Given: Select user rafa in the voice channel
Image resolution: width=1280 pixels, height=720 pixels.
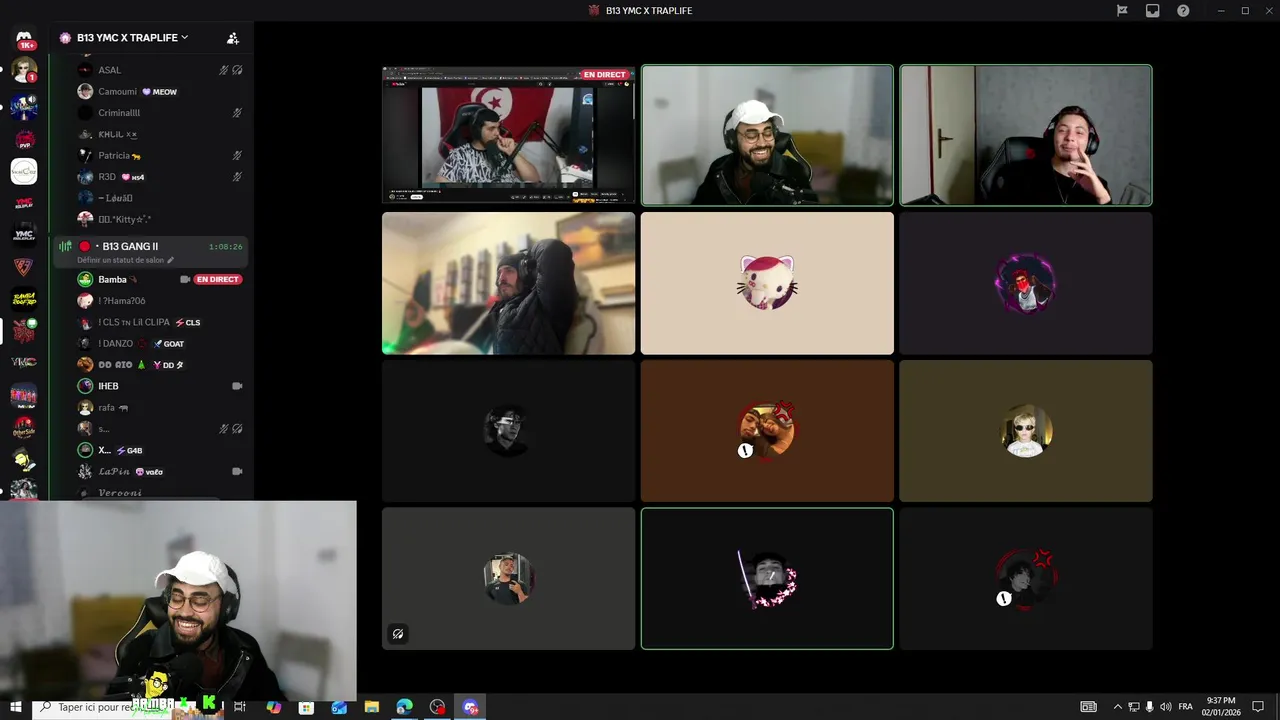Looking at the screenshot, I should [x=106, y=407].
